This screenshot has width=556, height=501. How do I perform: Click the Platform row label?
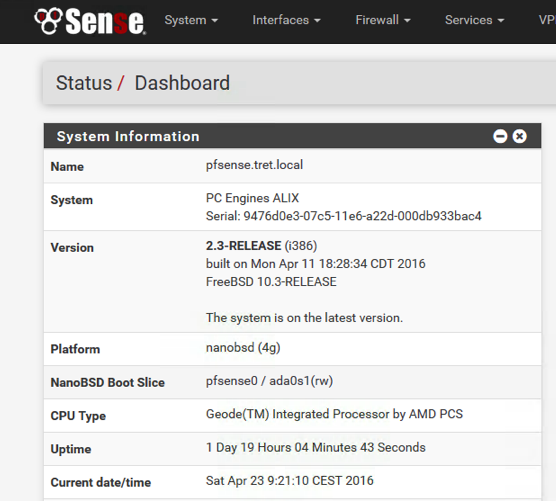75,349
